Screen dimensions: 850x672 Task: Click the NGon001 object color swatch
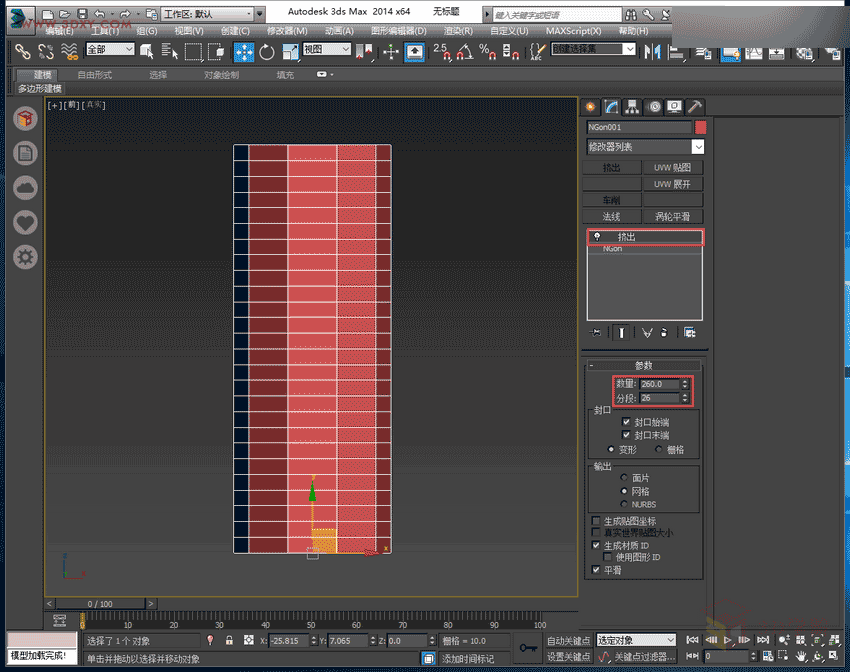(700, 127)
